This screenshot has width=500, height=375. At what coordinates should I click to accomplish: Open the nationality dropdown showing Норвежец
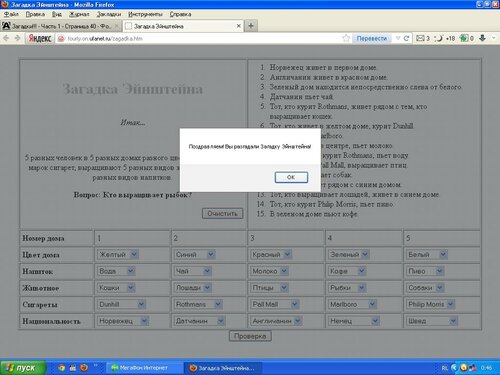tap(123, 321)
